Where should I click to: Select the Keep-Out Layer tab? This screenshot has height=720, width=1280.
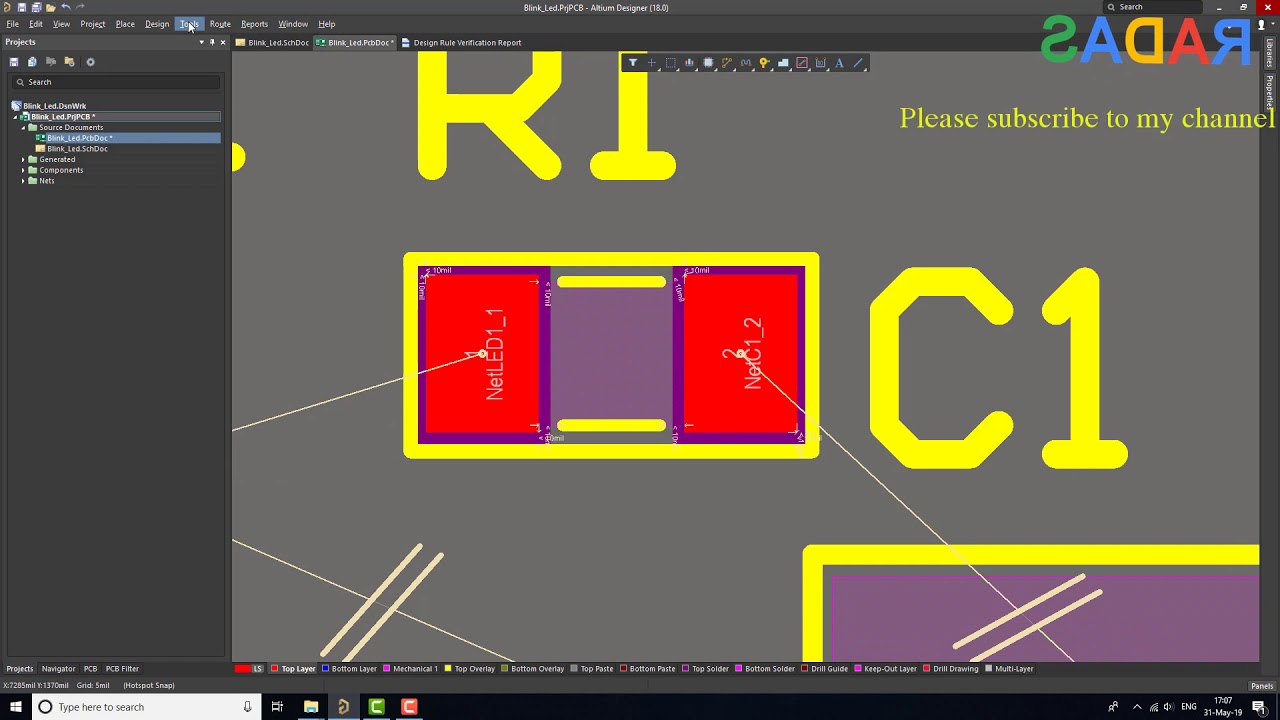click(886, 669)
